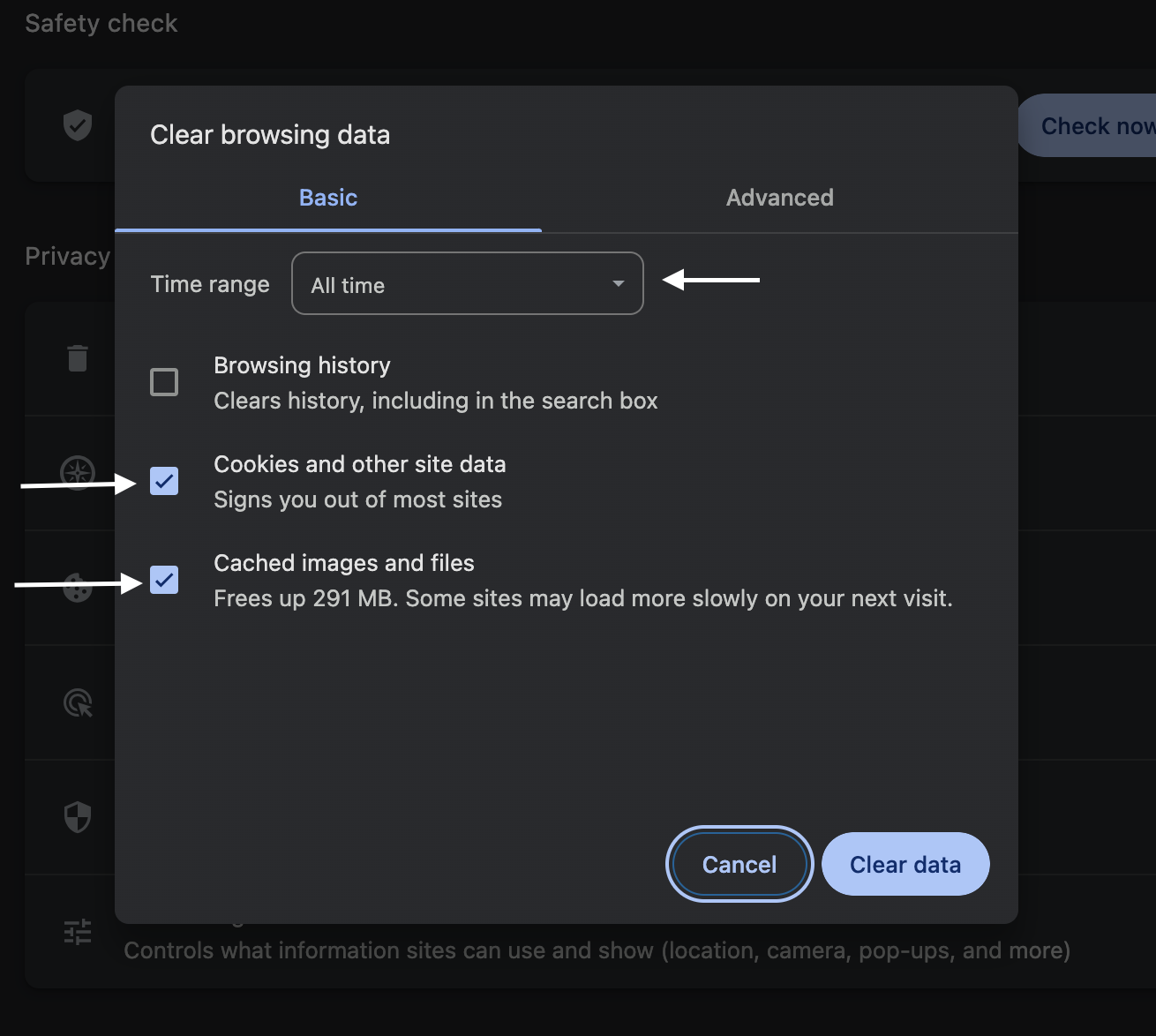The image size is (1156, 1036).
Task: Click the 'Time range' label
Action: 210,284
